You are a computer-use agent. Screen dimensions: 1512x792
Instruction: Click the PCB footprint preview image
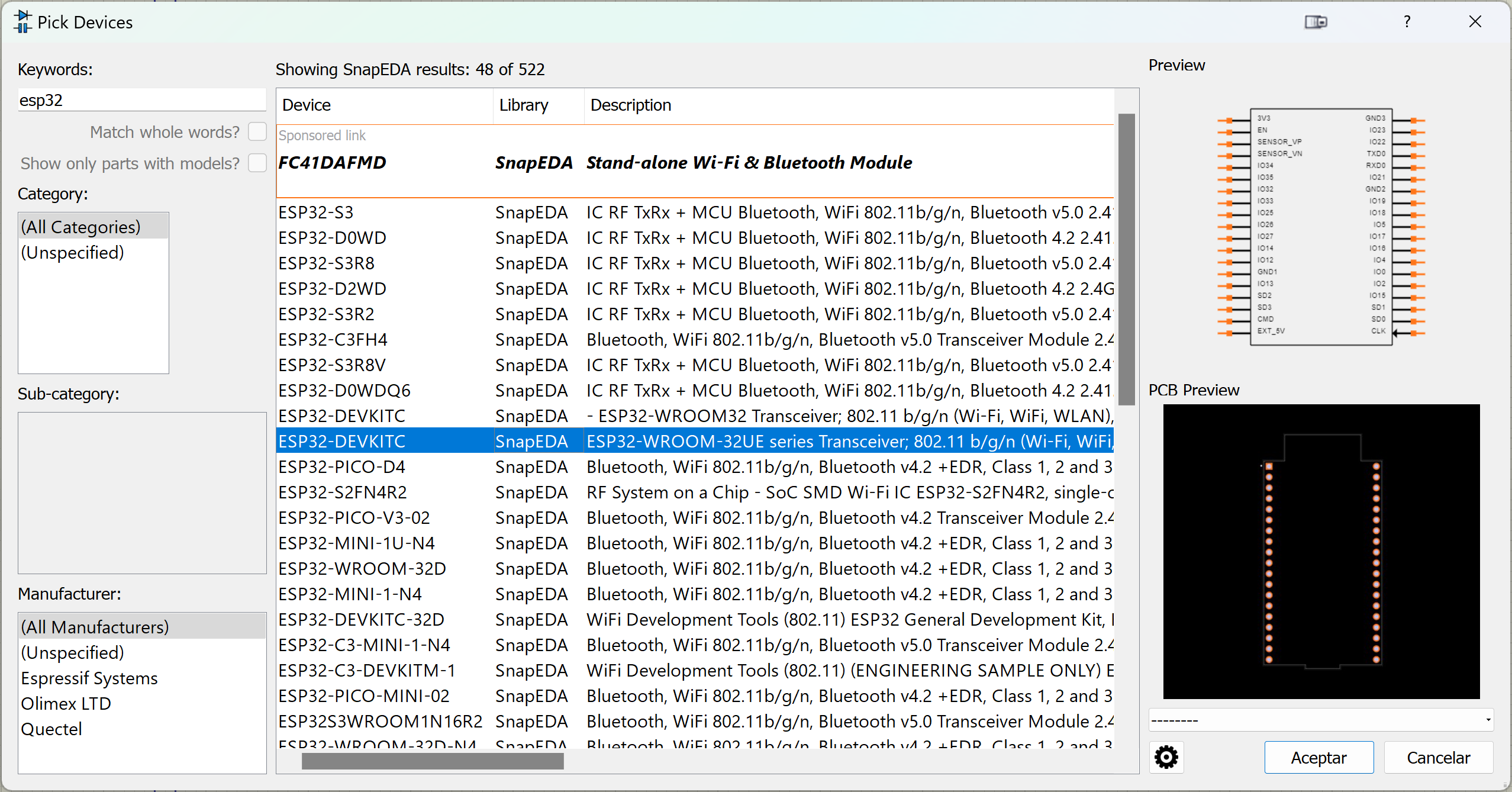coord(1321,551)
